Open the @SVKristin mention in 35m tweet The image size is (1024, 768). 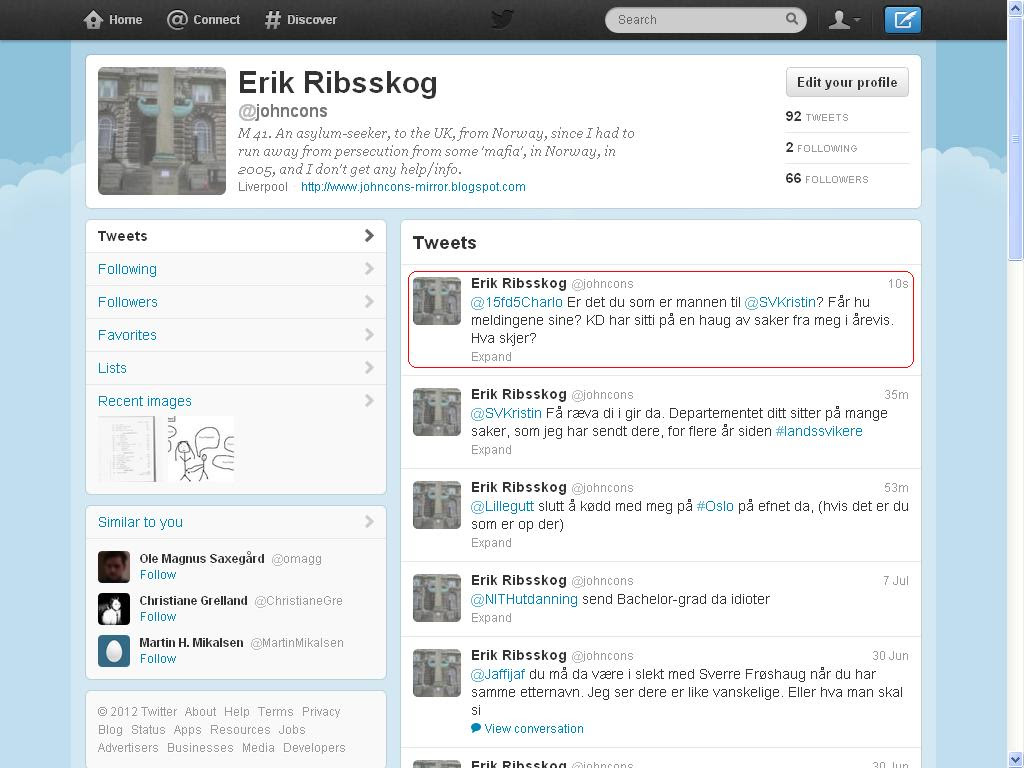coord(506,413)
